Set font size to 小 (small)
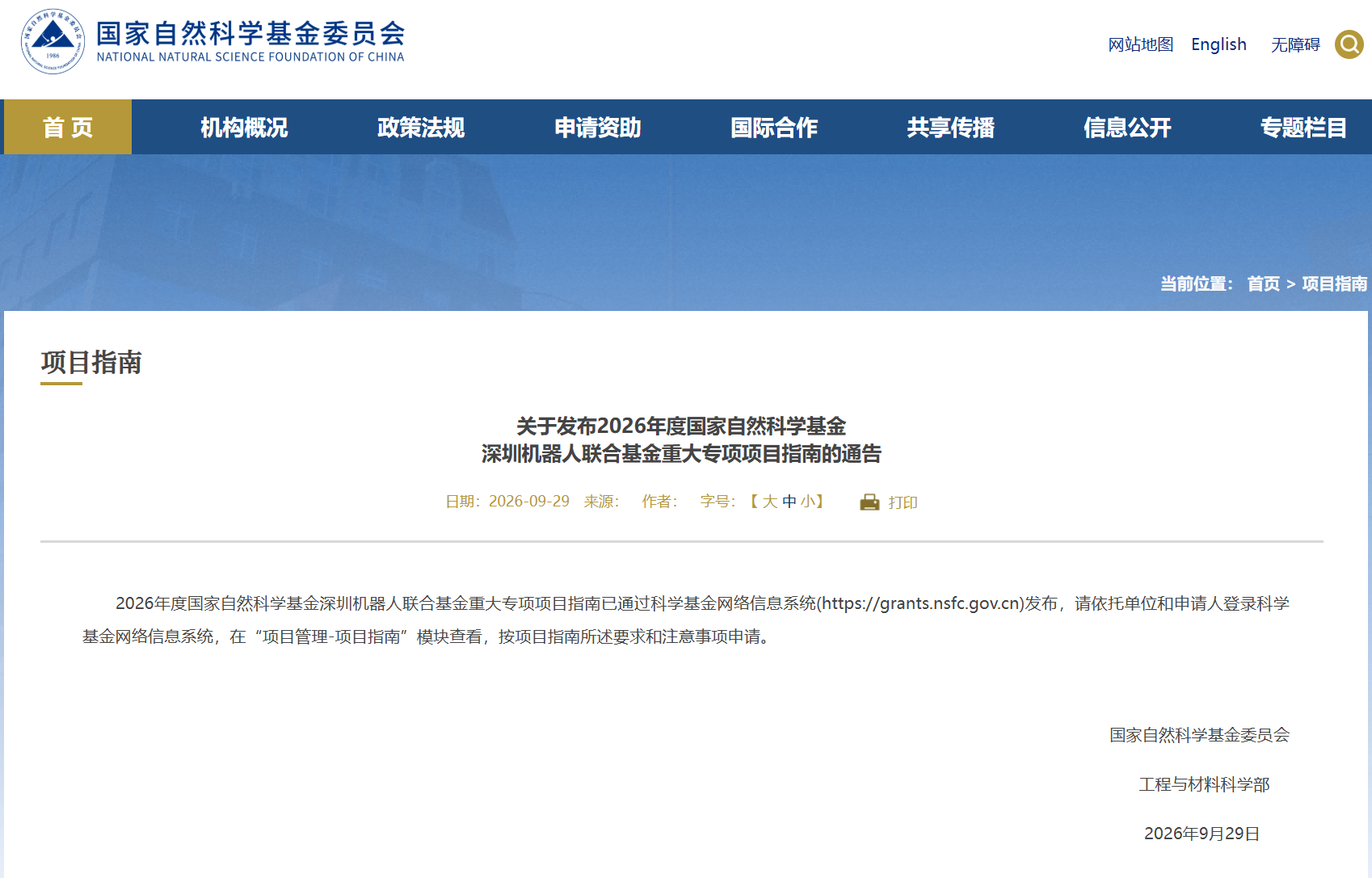Image resolution: width=1372 pixels, height=878 pixels. pyautogui.click(x=807, y=502)
